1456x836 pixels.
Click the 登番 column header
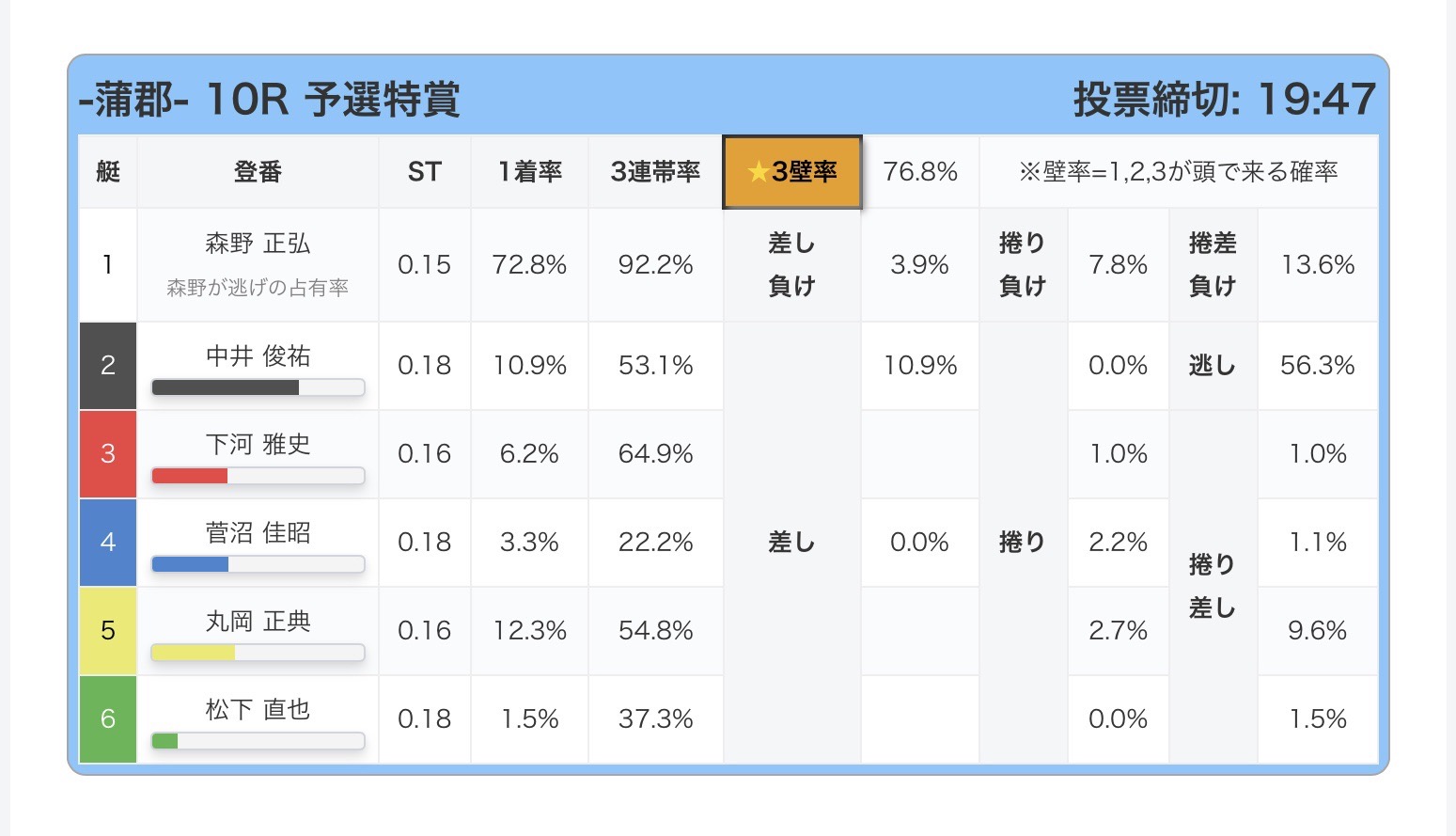click(258, 172)
